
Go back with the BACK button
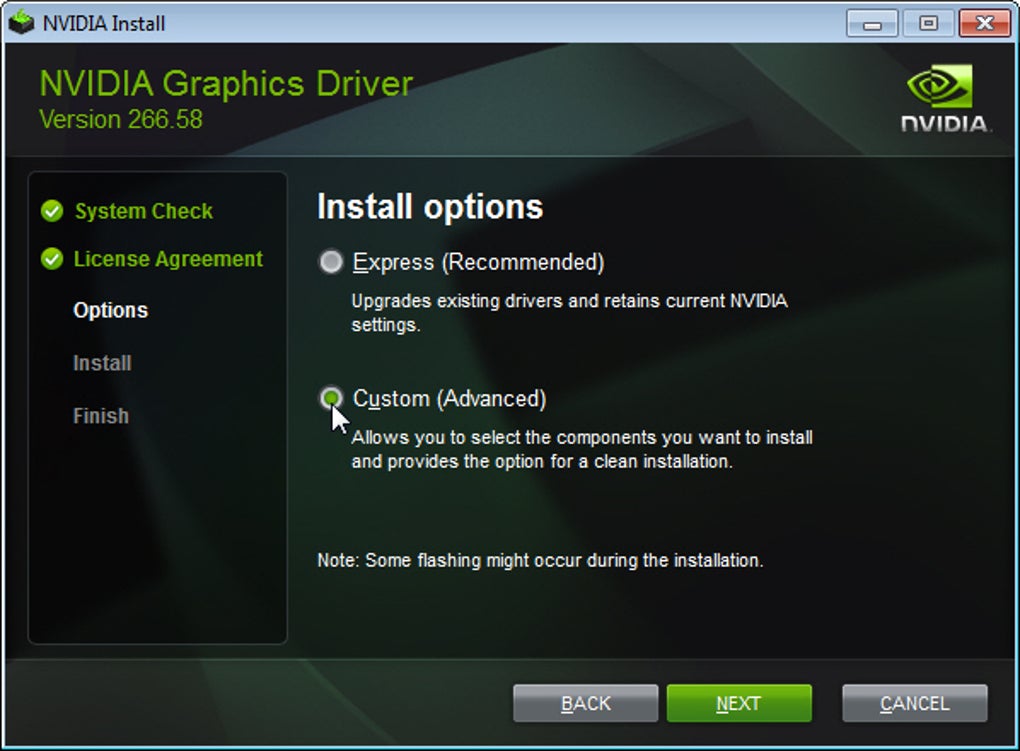pos(585,703)
